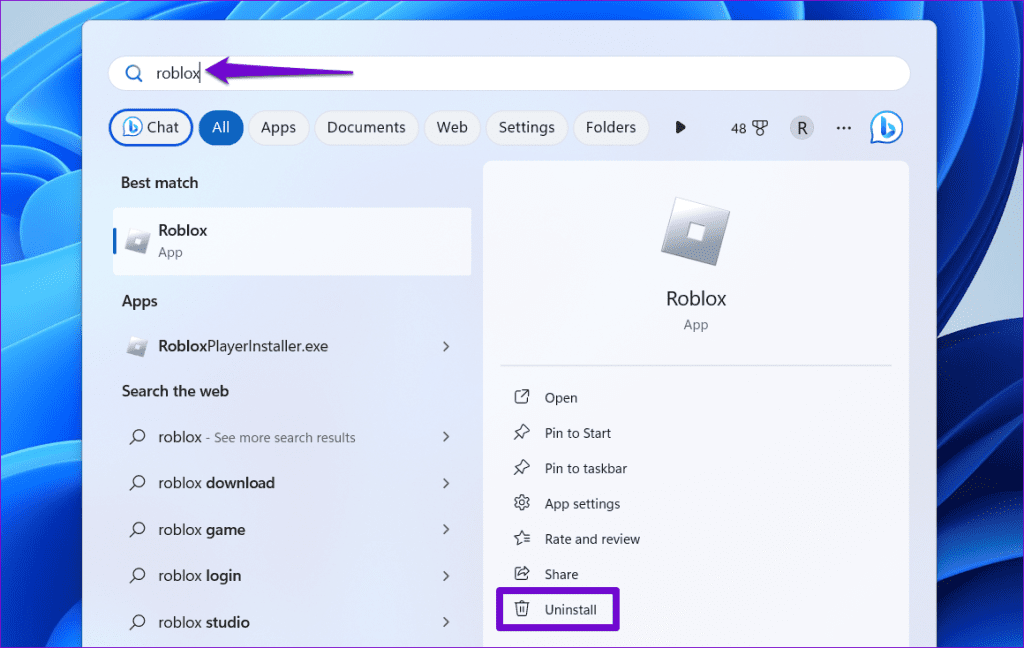Expand the roblox download suggestion arrow
The image size is (1024, 648).
[446, 483]
